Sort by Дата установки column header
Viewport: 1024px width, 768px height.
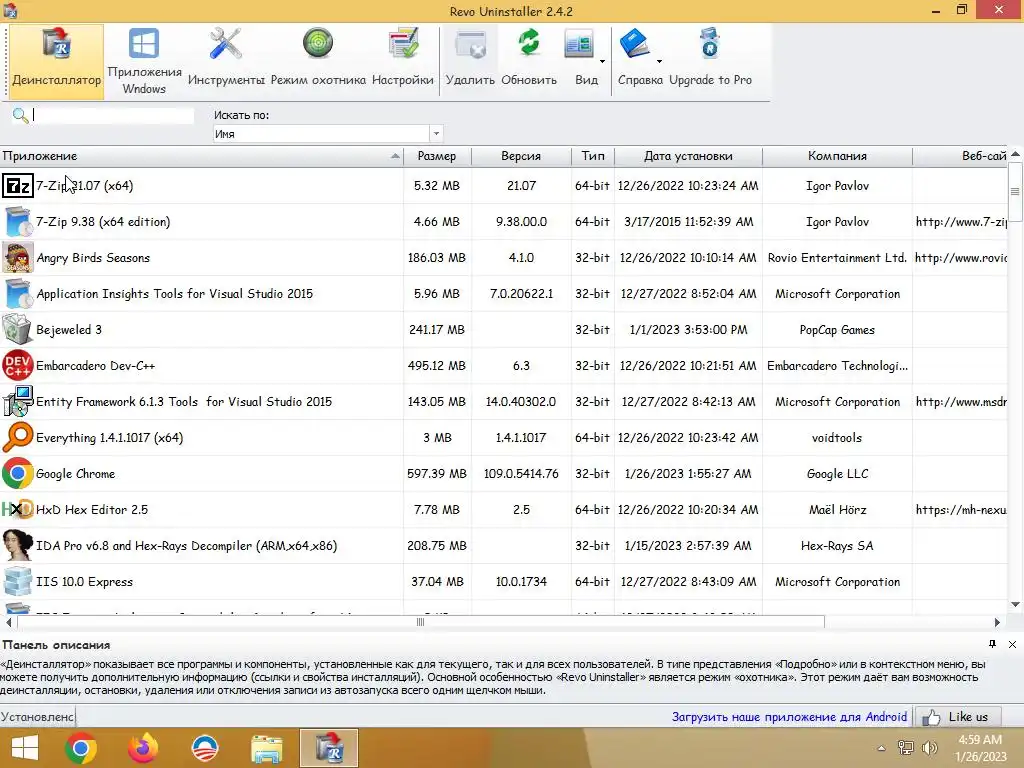click(688, 156)
